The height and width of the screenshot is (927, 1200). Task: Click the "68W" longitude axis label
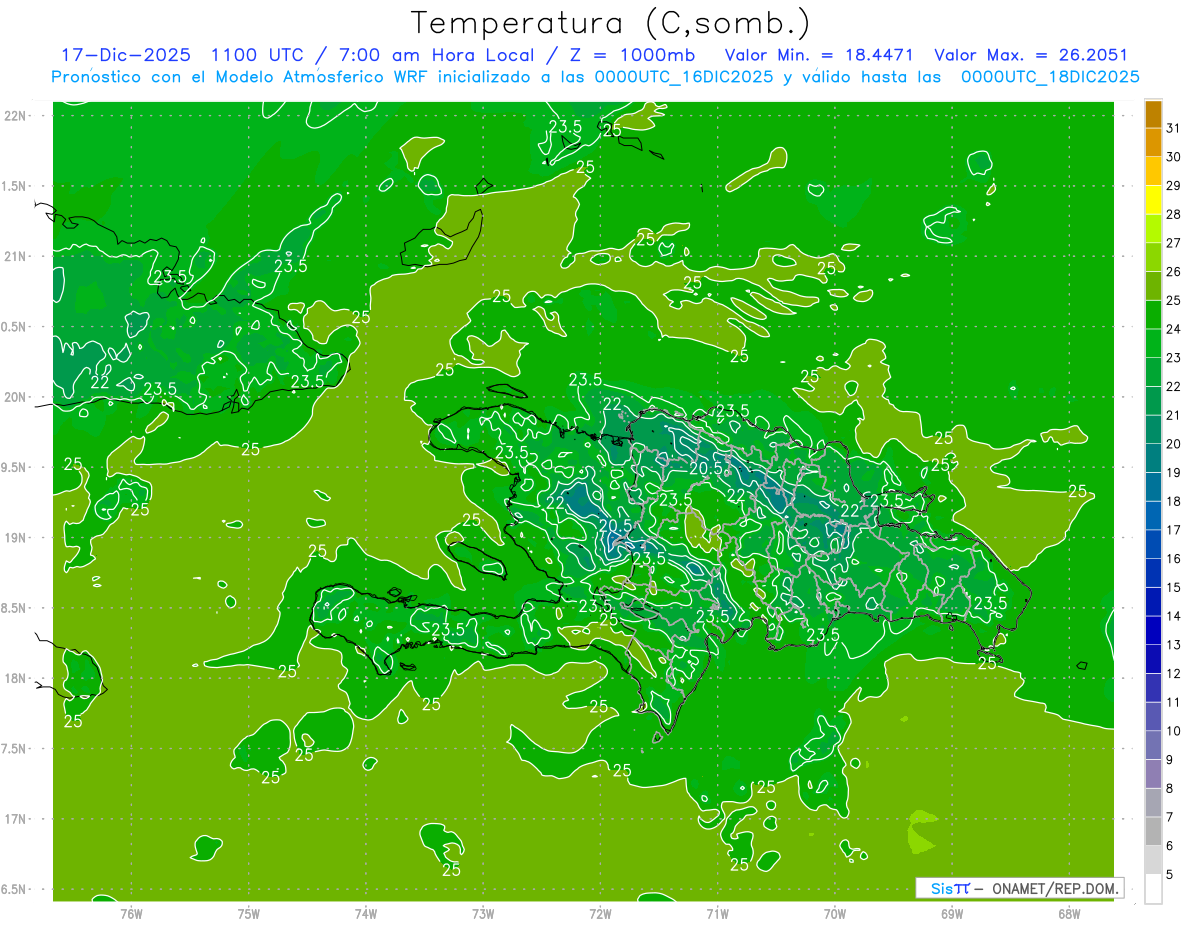(x=1069, y=915)
